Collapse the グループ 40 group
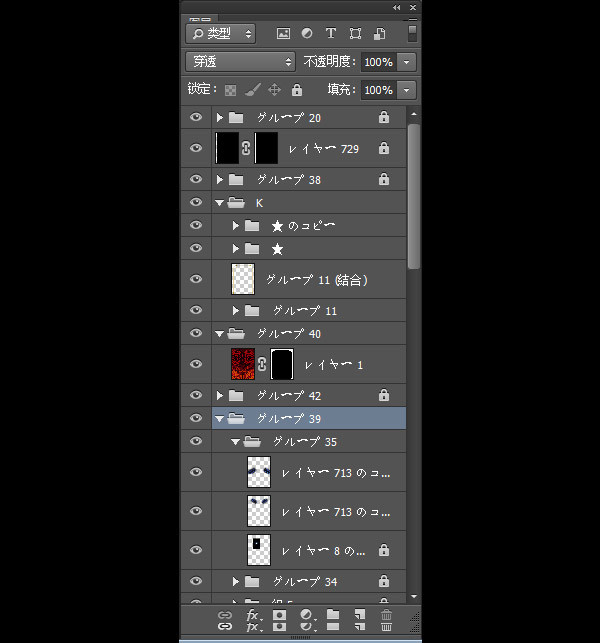The height and width of the screenshot is (643, 600). (x=219, y=334)
